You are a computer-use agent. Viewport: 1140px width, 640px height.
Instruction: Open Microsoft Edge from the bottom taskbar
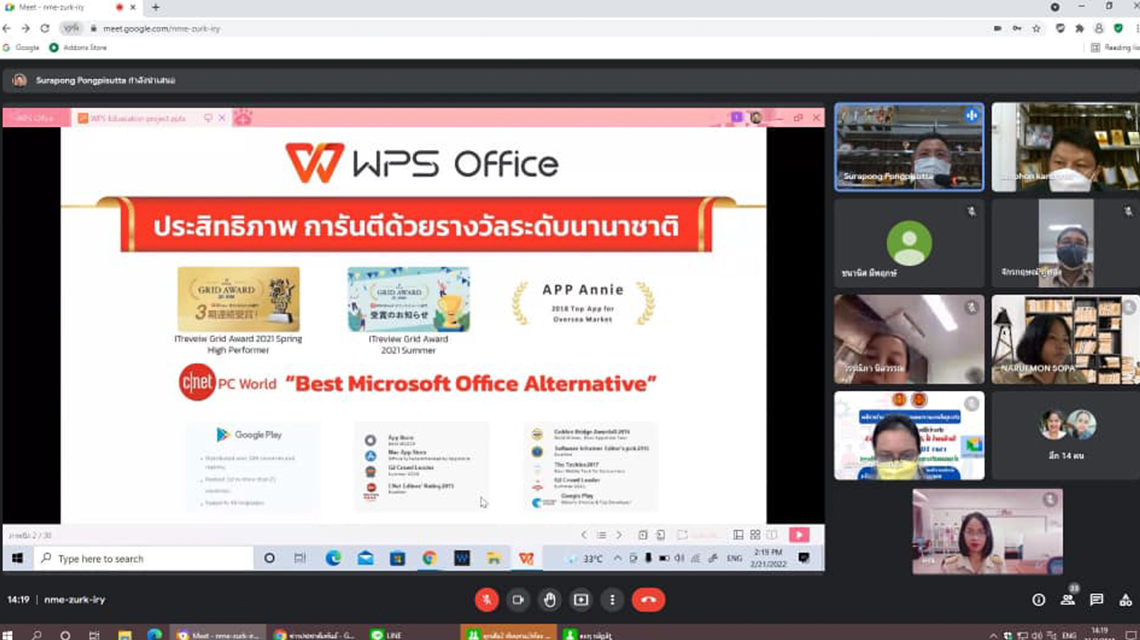click(x=154, y=635)
